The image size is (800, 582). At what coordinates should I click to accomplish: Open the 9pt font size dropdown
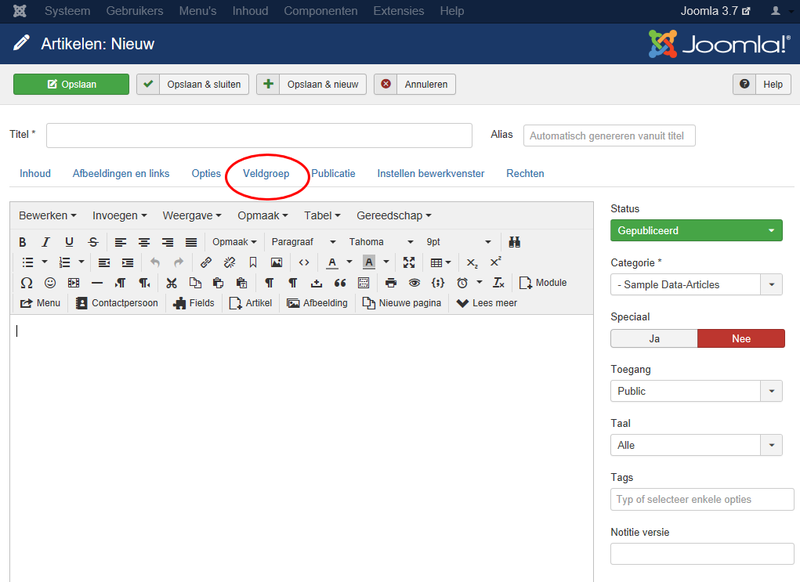(x=459, y=242)
